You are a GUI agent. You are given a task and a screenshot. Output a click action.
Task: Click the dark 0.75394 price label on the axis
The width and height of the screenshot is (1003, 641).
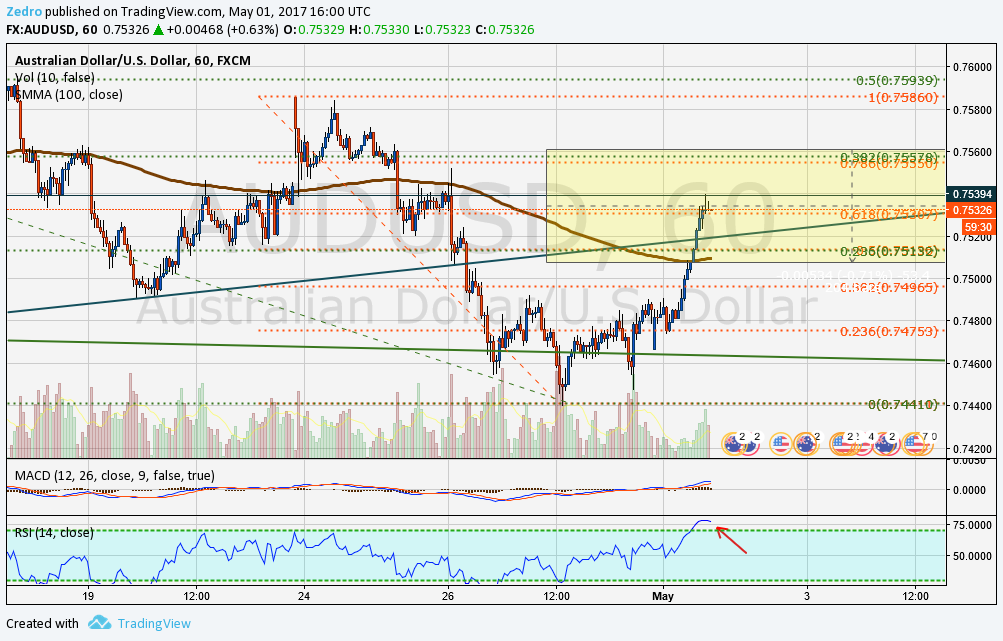click(971, 194)
